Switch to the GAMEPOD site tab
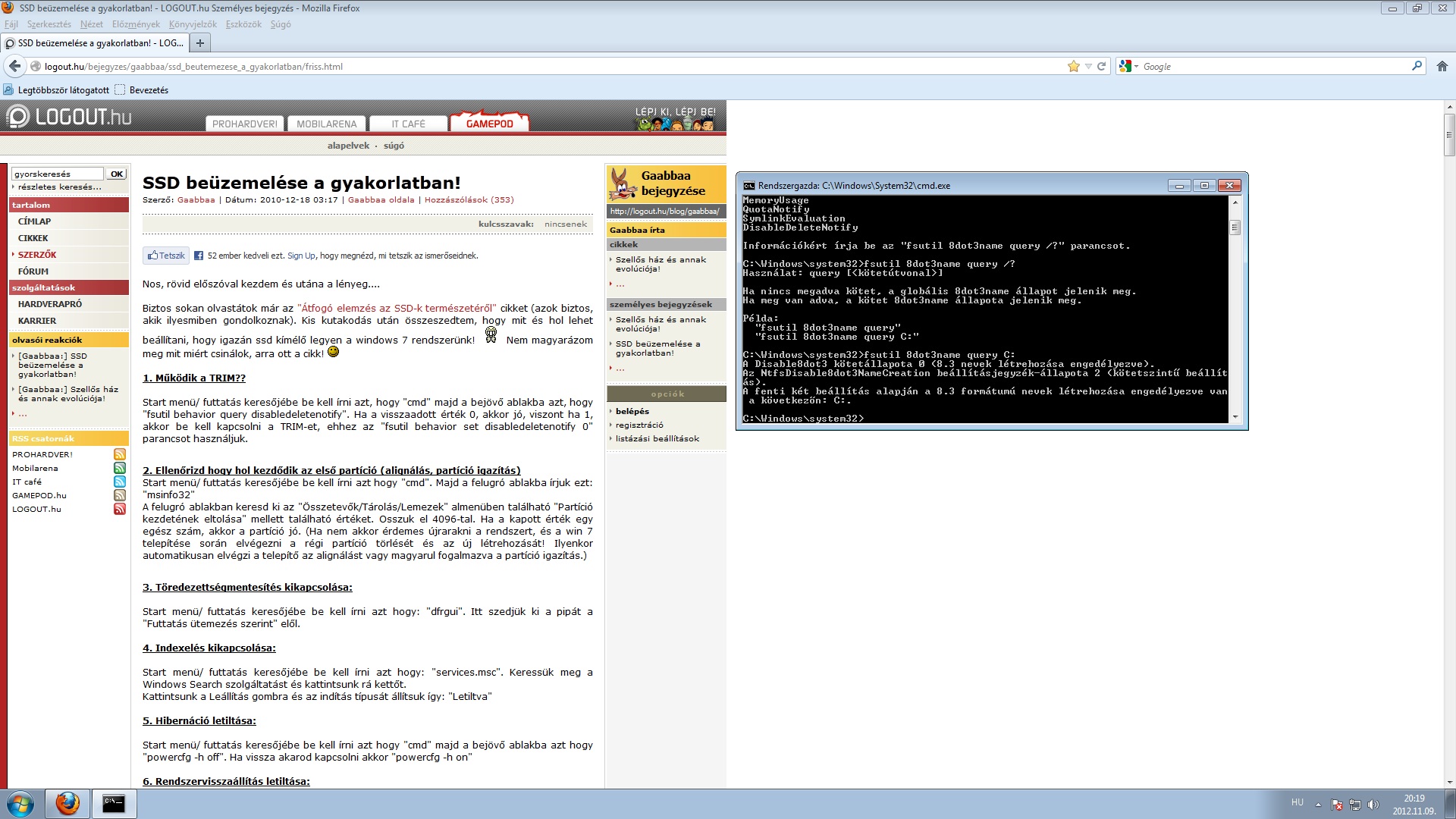 [489, 124]
